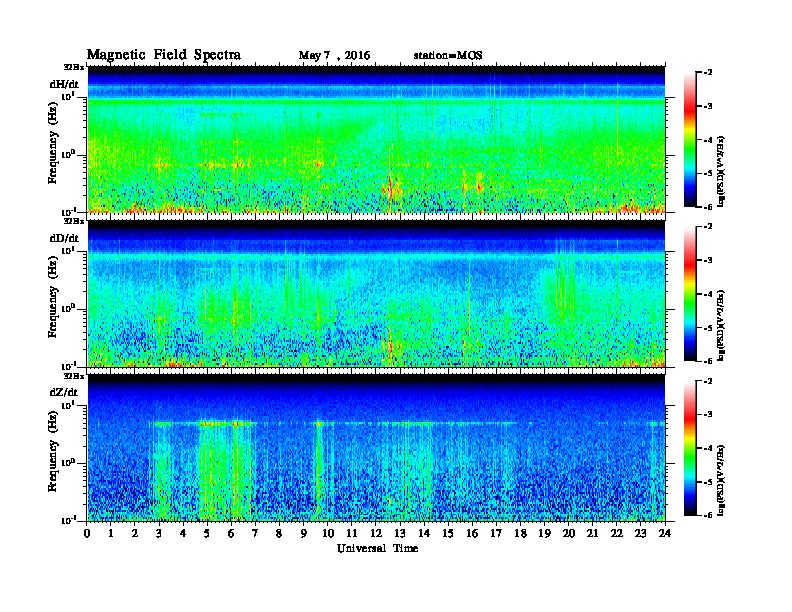Click the "Universal Time" axis label

(377, 548)
